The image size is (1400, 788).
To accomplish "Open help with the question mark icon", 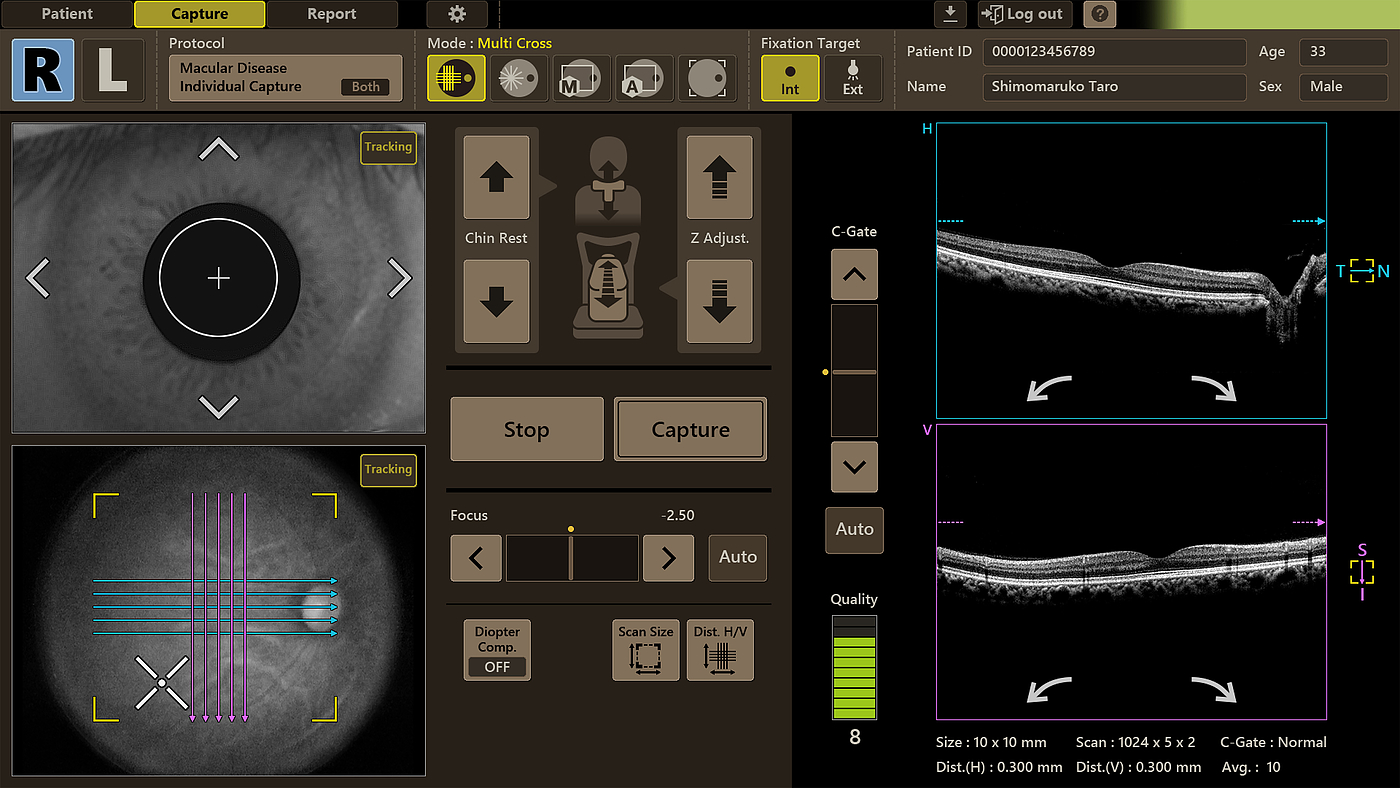I will click(1099, 14).
